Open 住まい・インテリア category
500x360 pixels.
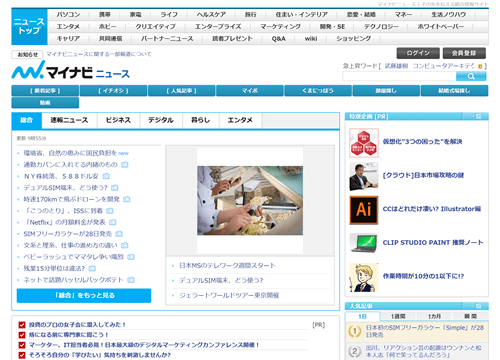pos(301,15)
